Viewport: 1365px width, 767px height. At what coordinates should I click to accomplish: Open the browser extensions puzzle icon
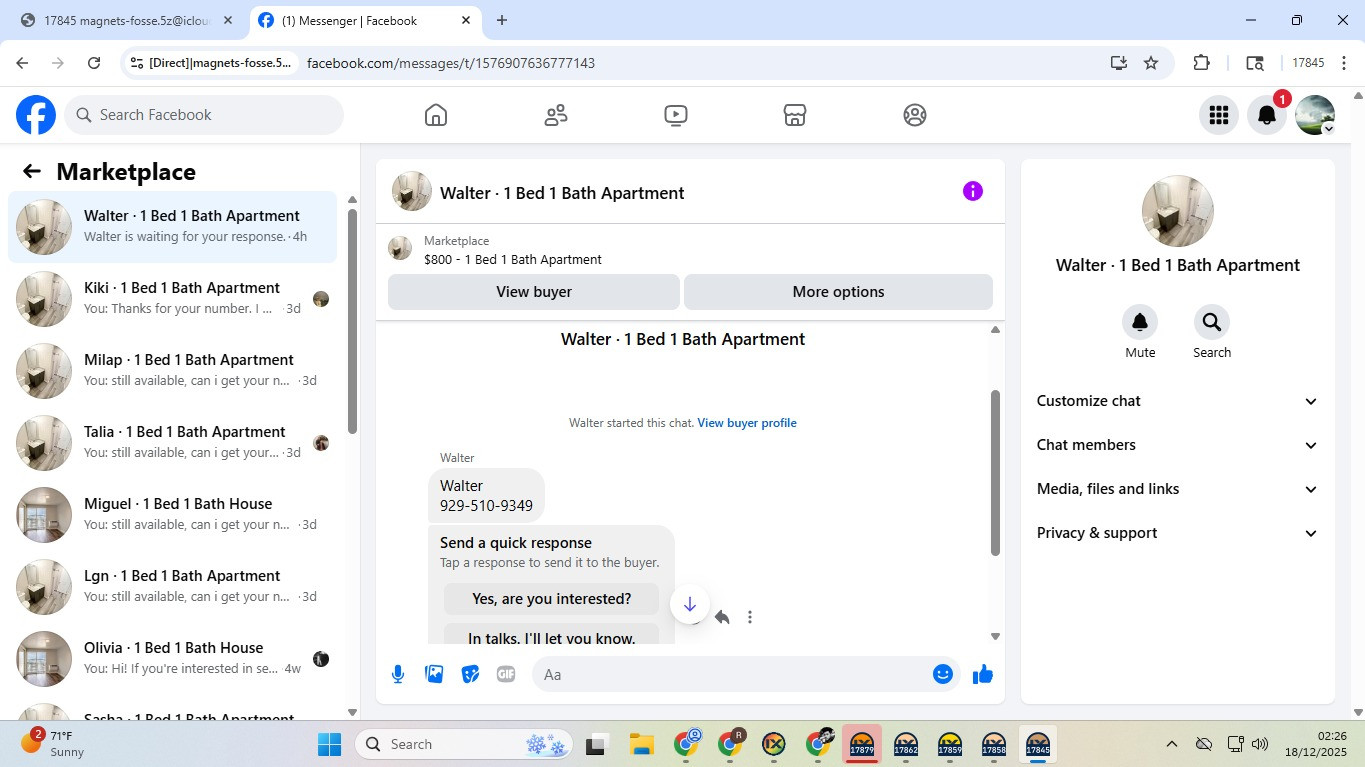point(1202,63)
